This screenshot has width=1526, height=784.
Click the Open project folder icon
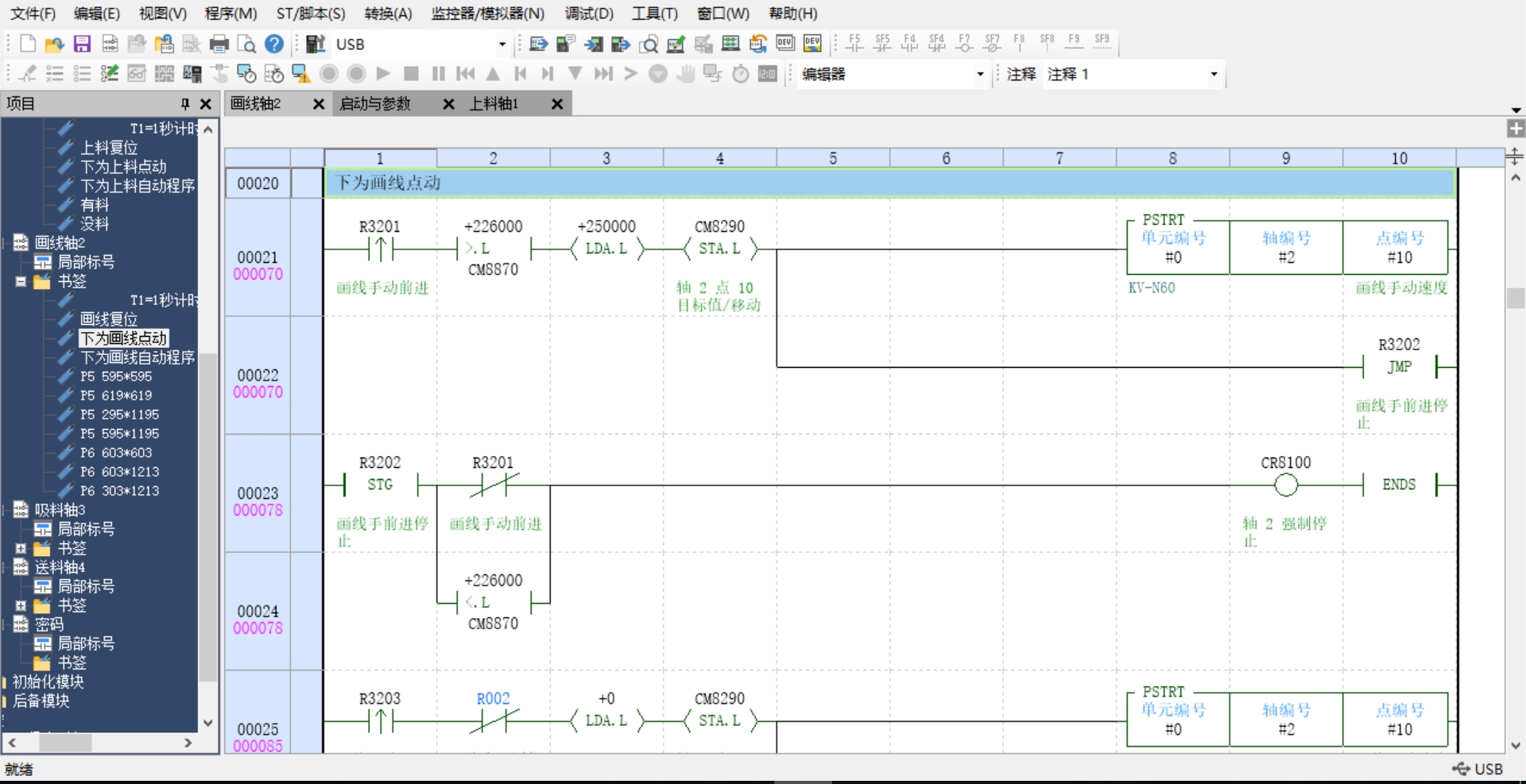(54, 44)
